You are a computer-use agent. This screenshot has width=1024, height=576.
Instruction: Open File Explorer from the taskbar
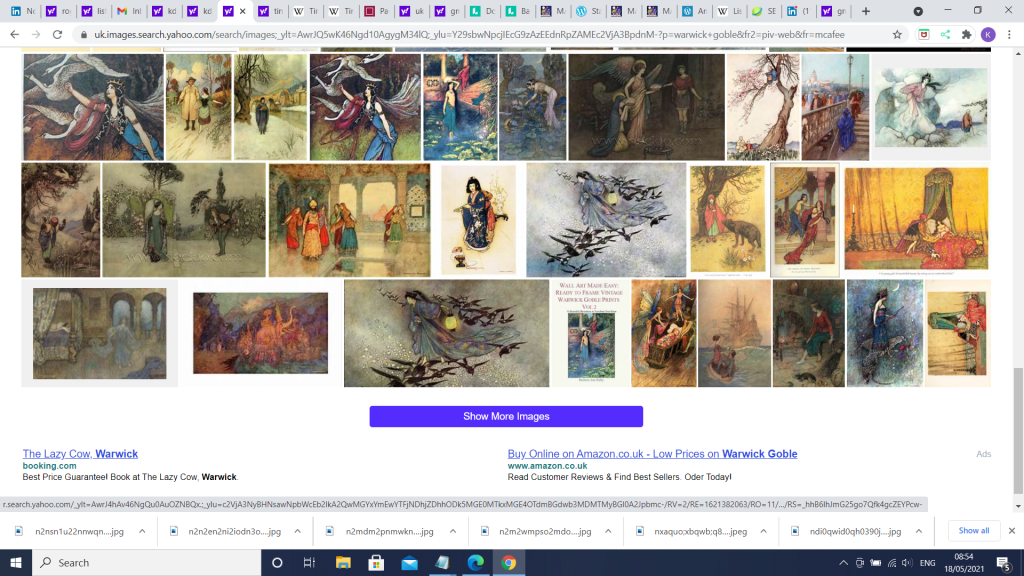[343, 562]
